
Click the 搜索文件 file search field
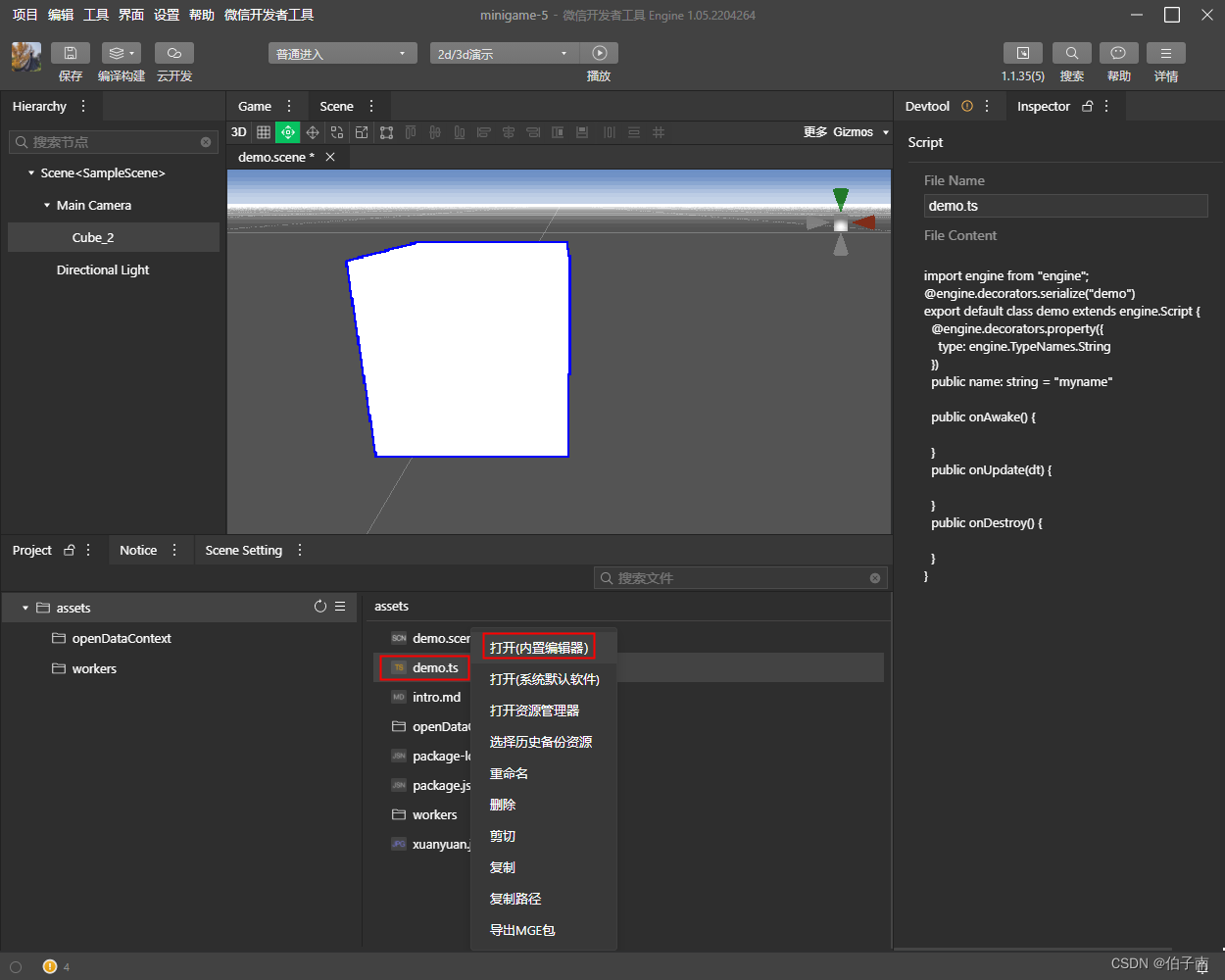pos(741,578)
